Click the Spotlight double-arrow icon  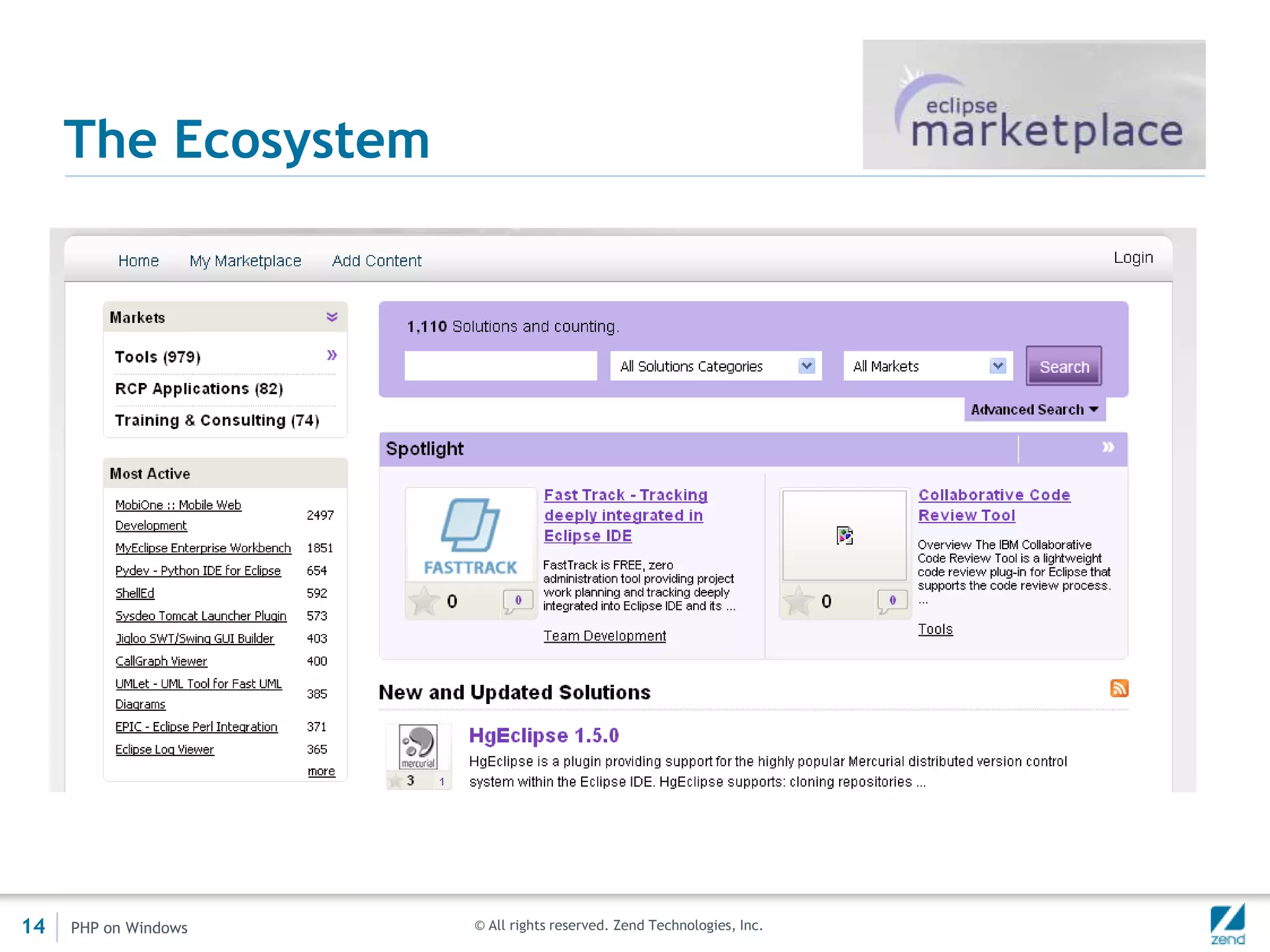coord(1108,447)
